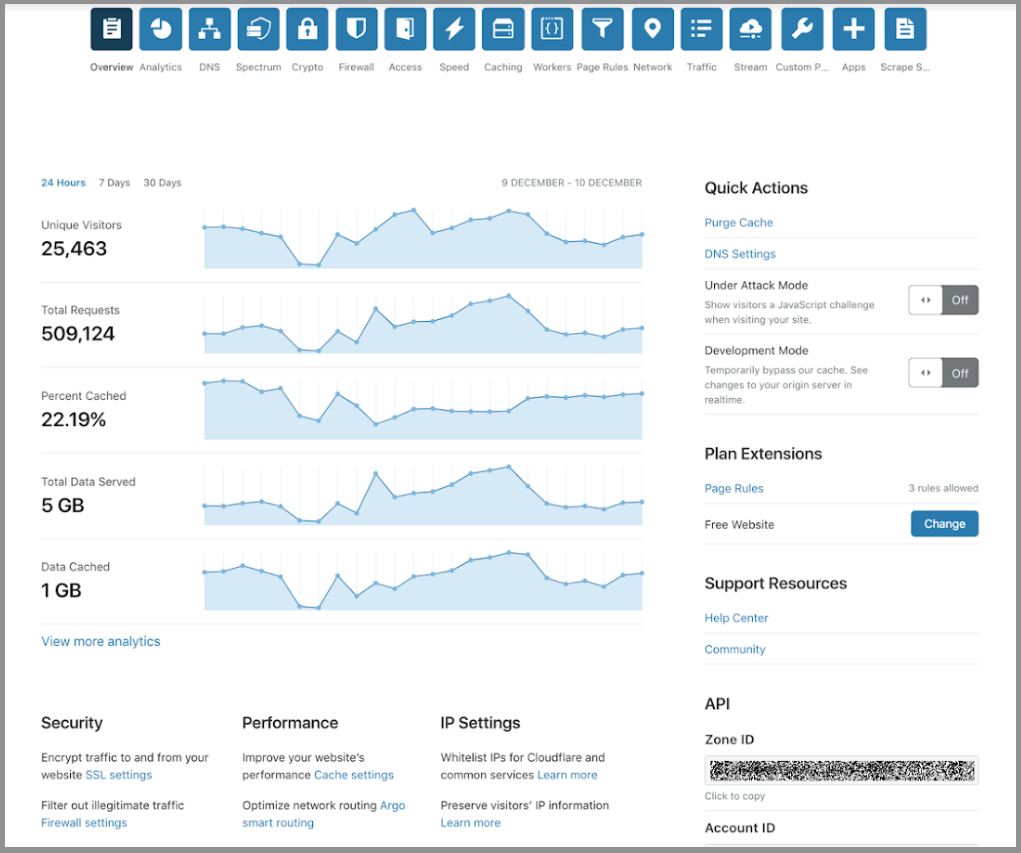Switch analytics range to 30 Days
This screenshot has width=1021, height=853.
[x=162, y=183]
